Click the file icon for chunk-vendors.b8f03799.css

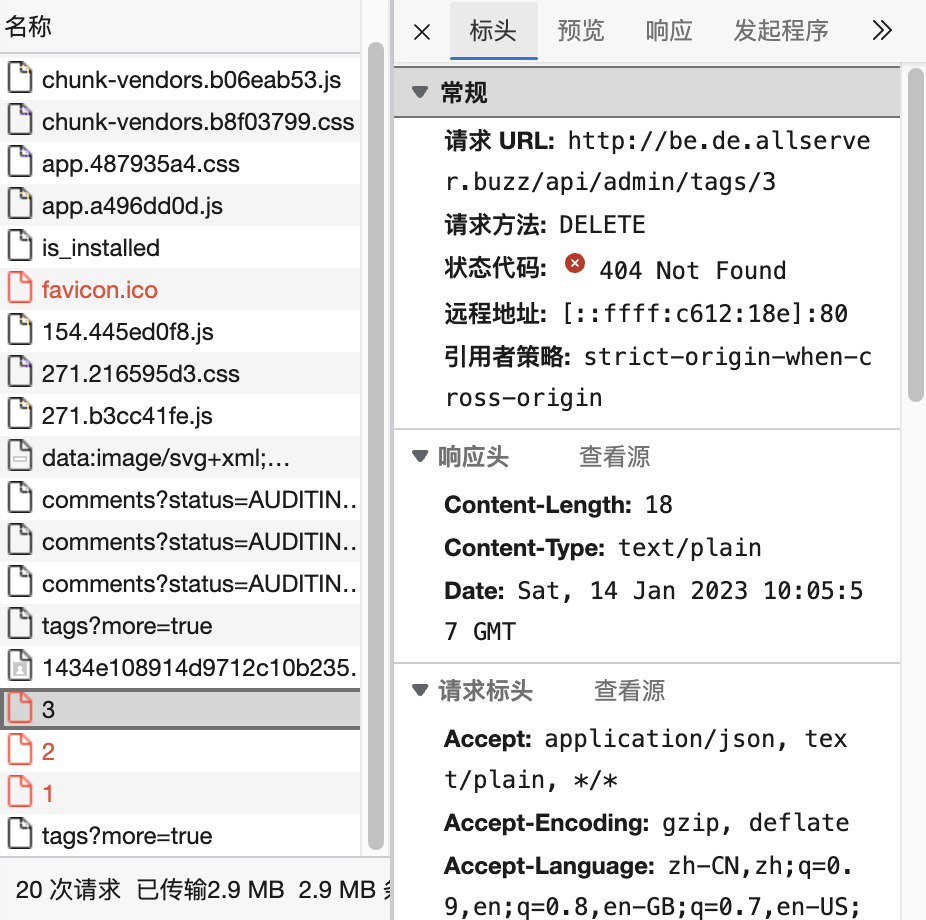coord(20,121)
